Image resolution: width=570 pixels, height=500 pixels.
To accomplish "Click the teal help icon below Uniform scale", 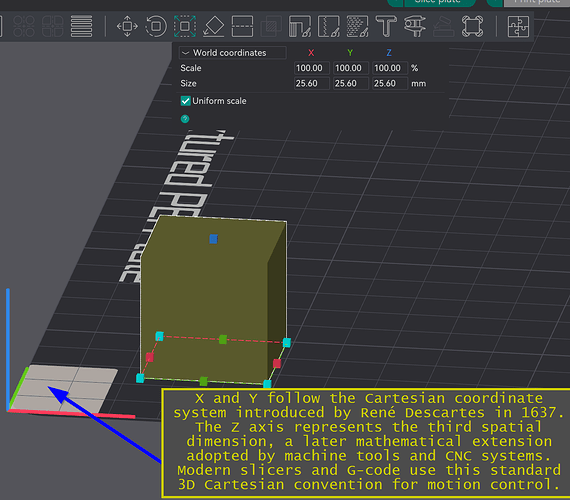I will coord(185,119).
